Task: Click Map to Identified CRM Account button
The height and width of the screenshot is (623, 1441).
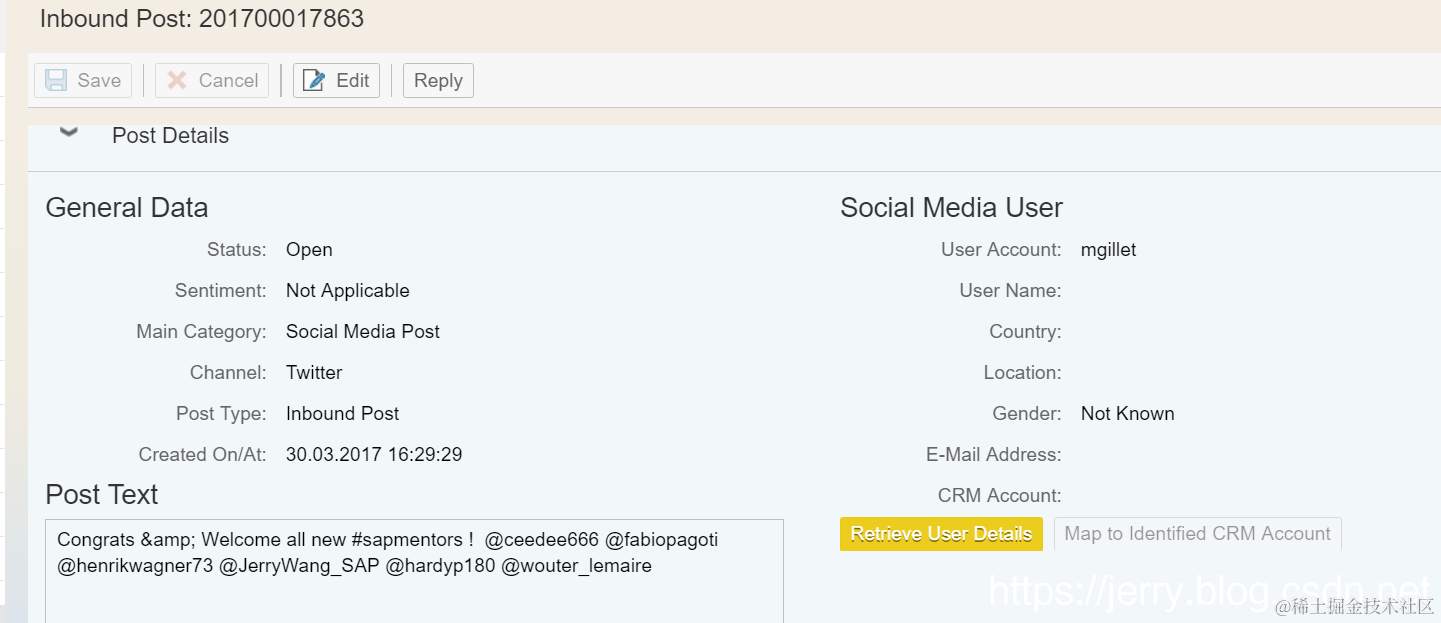Action: (x=1197, y=534)
